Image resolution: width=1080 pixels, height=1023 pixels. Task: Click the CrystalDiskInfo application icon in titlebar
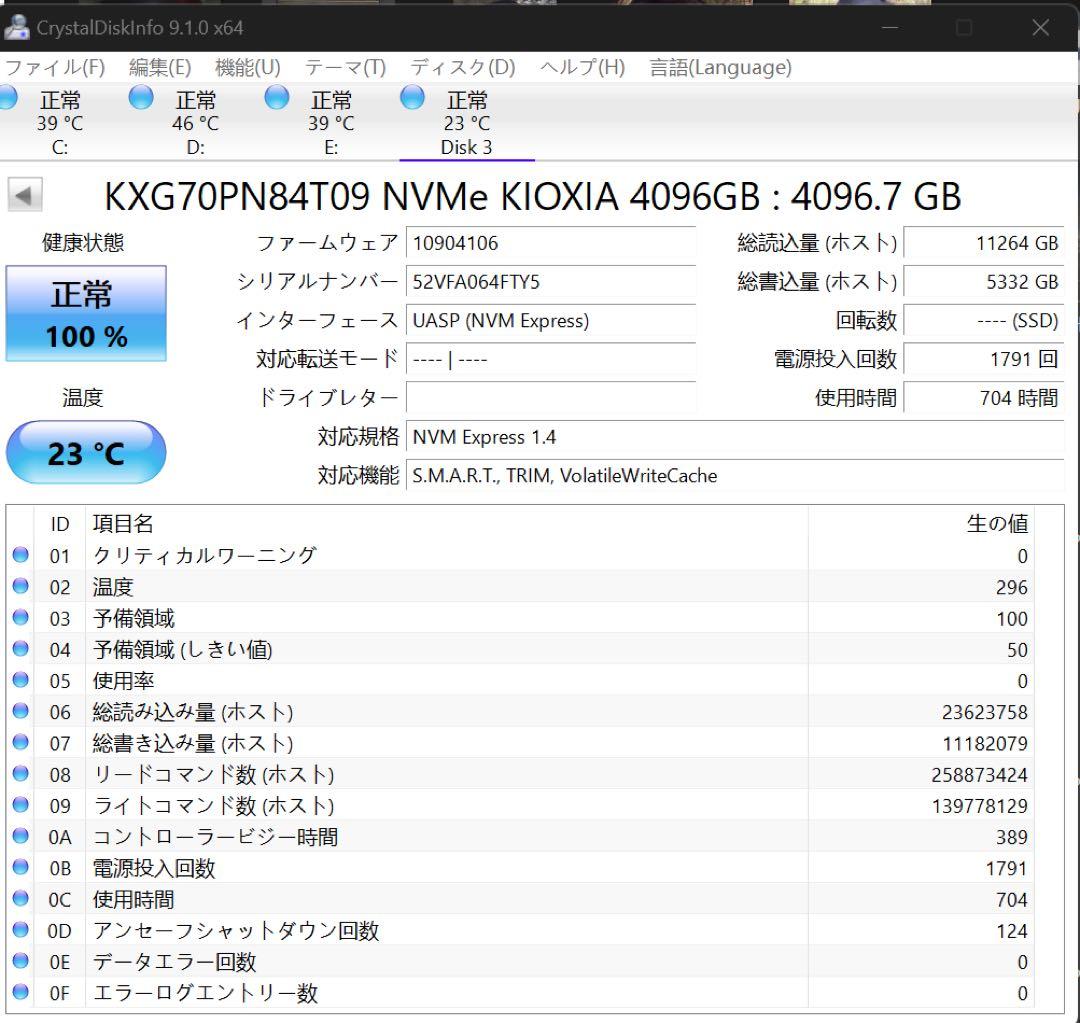click(16, 29)
